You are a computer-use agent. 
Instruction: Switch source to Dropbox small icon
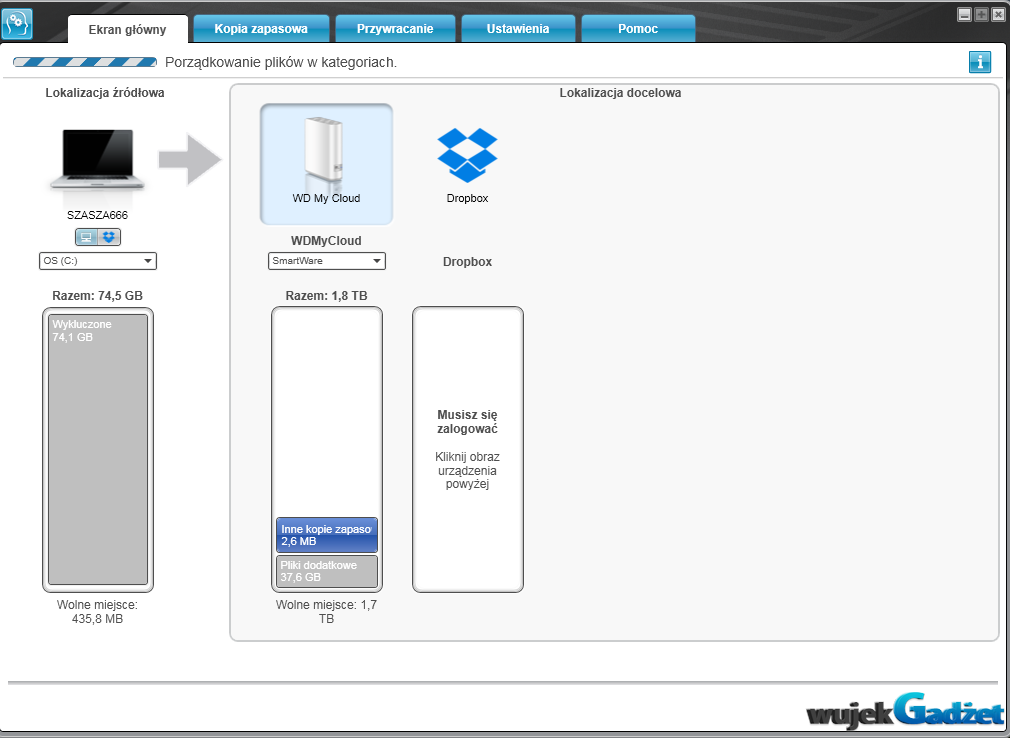point(109,237)
